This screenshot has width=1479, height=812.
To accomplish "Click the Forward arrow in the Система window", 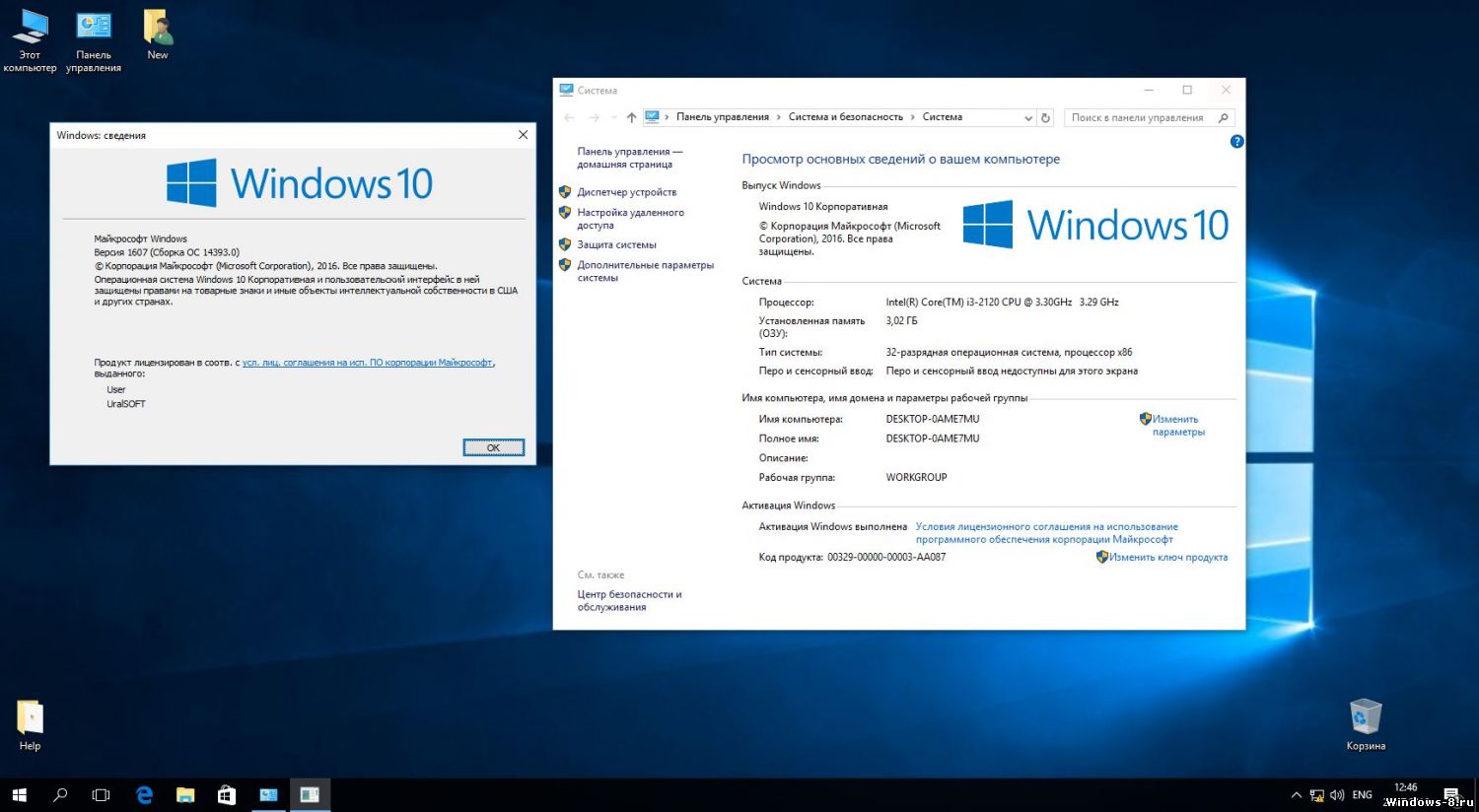I will [594, 117].
